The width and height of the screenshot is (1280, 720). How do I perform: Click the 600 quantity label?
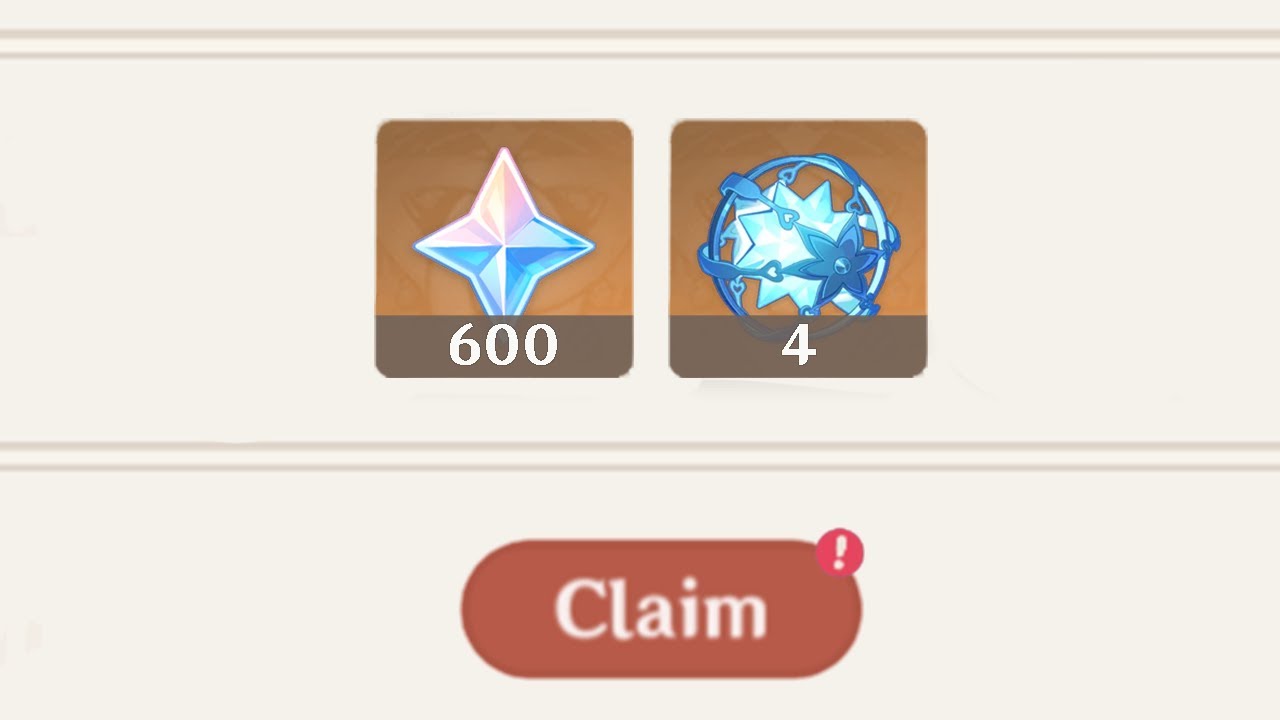[503, 345]
